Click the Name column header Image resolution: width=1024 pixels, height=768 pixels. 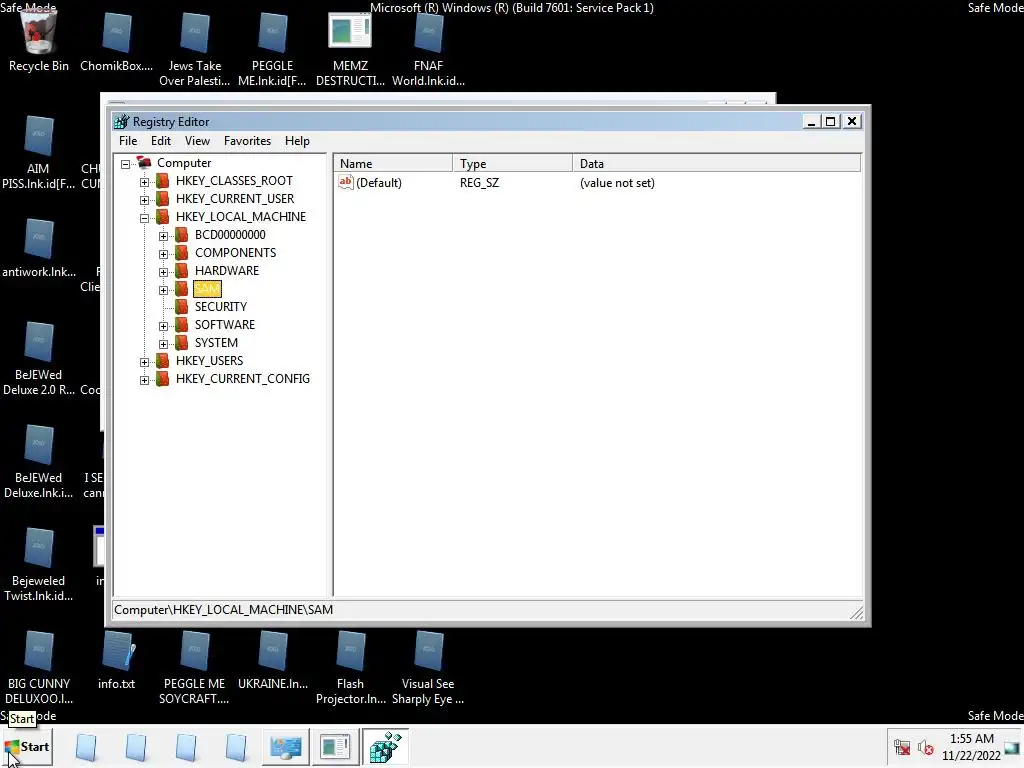(392, 163)
